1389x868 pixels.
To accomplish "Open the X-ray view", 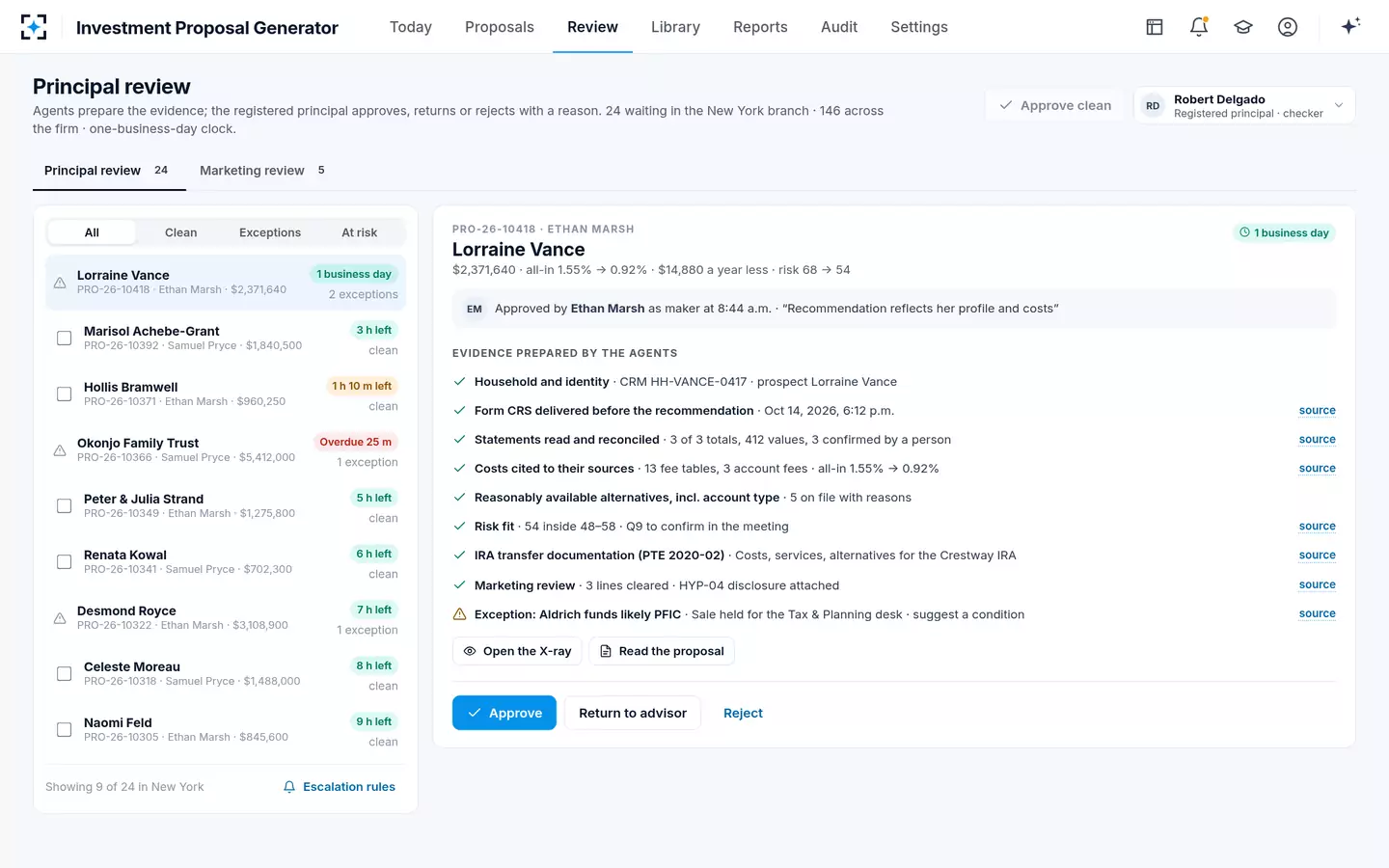I will [517, 651].
